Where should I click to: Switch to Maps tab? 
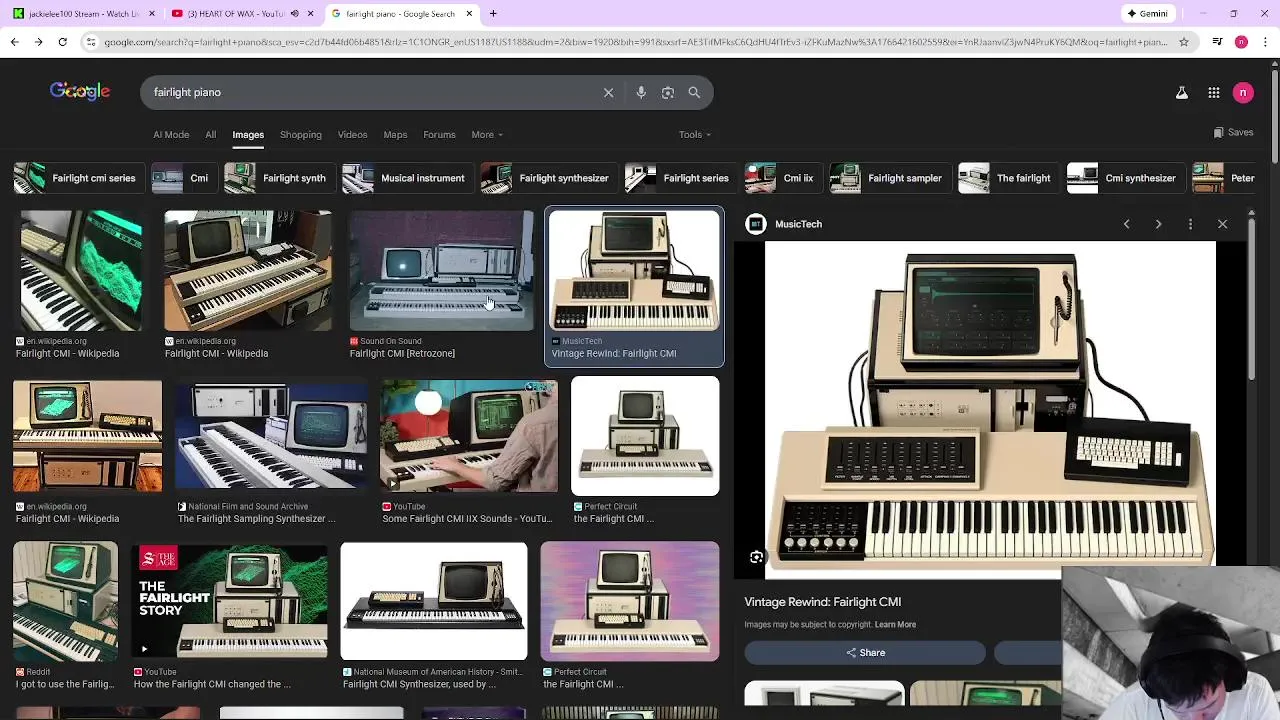click(395, 134)
